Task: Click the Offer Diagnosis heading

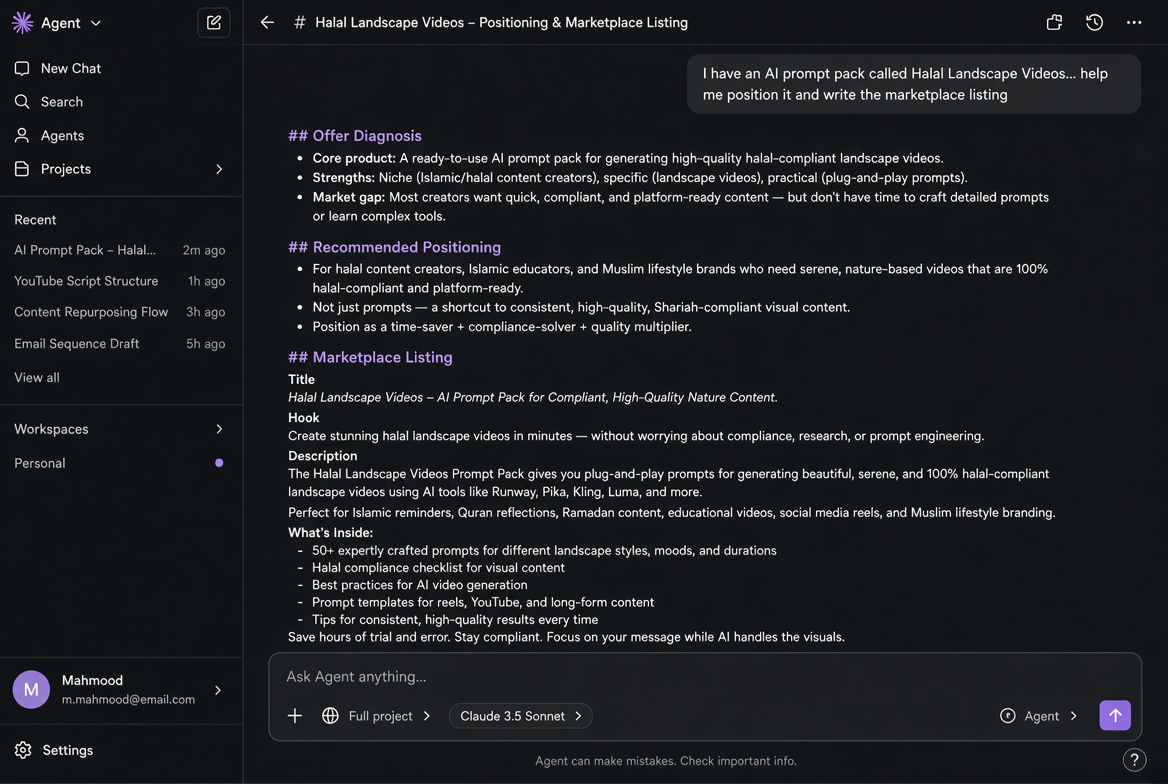Action: pyautogui.click(x=355, y=136)
